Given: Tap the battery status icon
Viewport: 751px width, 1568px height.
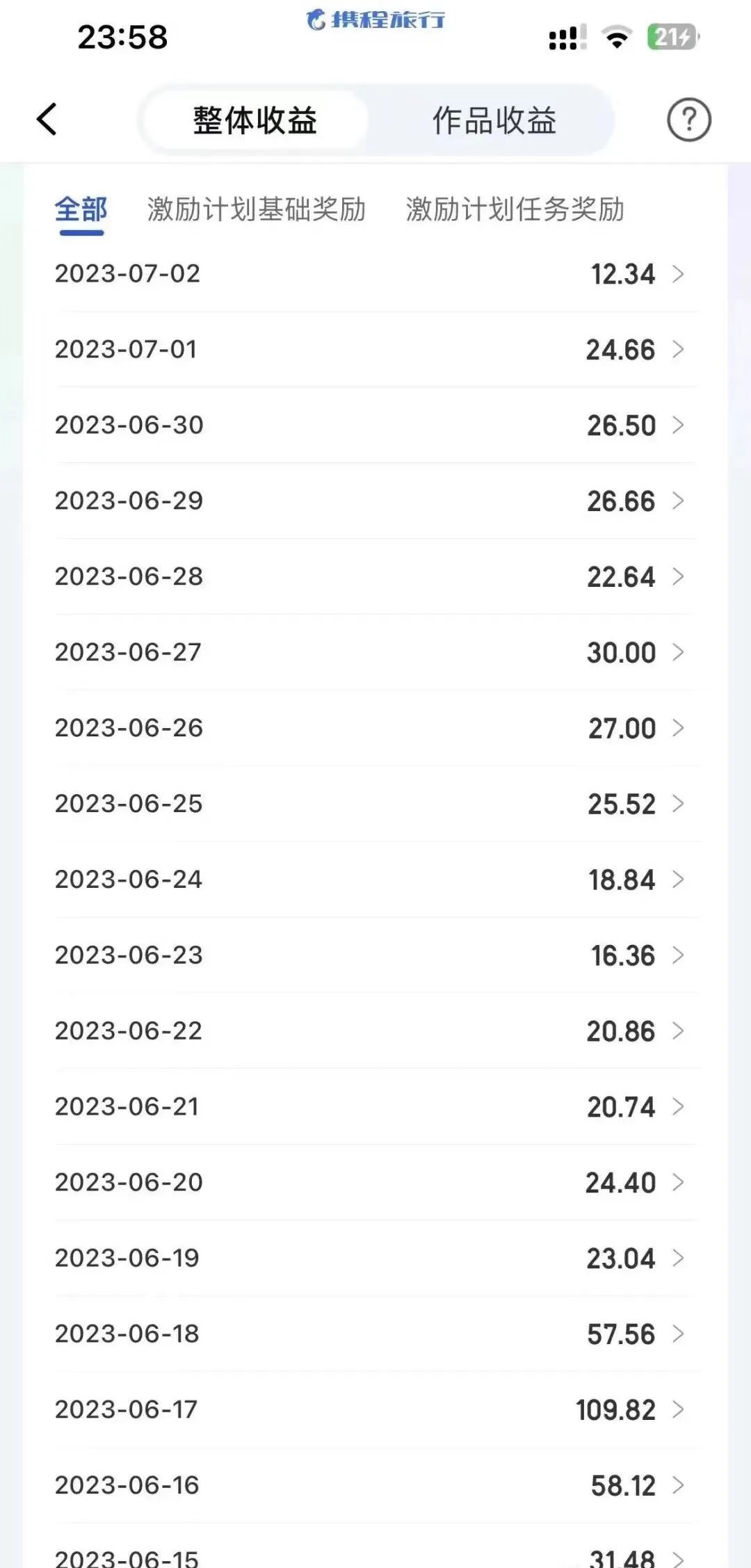Looking at the screenshot, I should pos(672,37).
